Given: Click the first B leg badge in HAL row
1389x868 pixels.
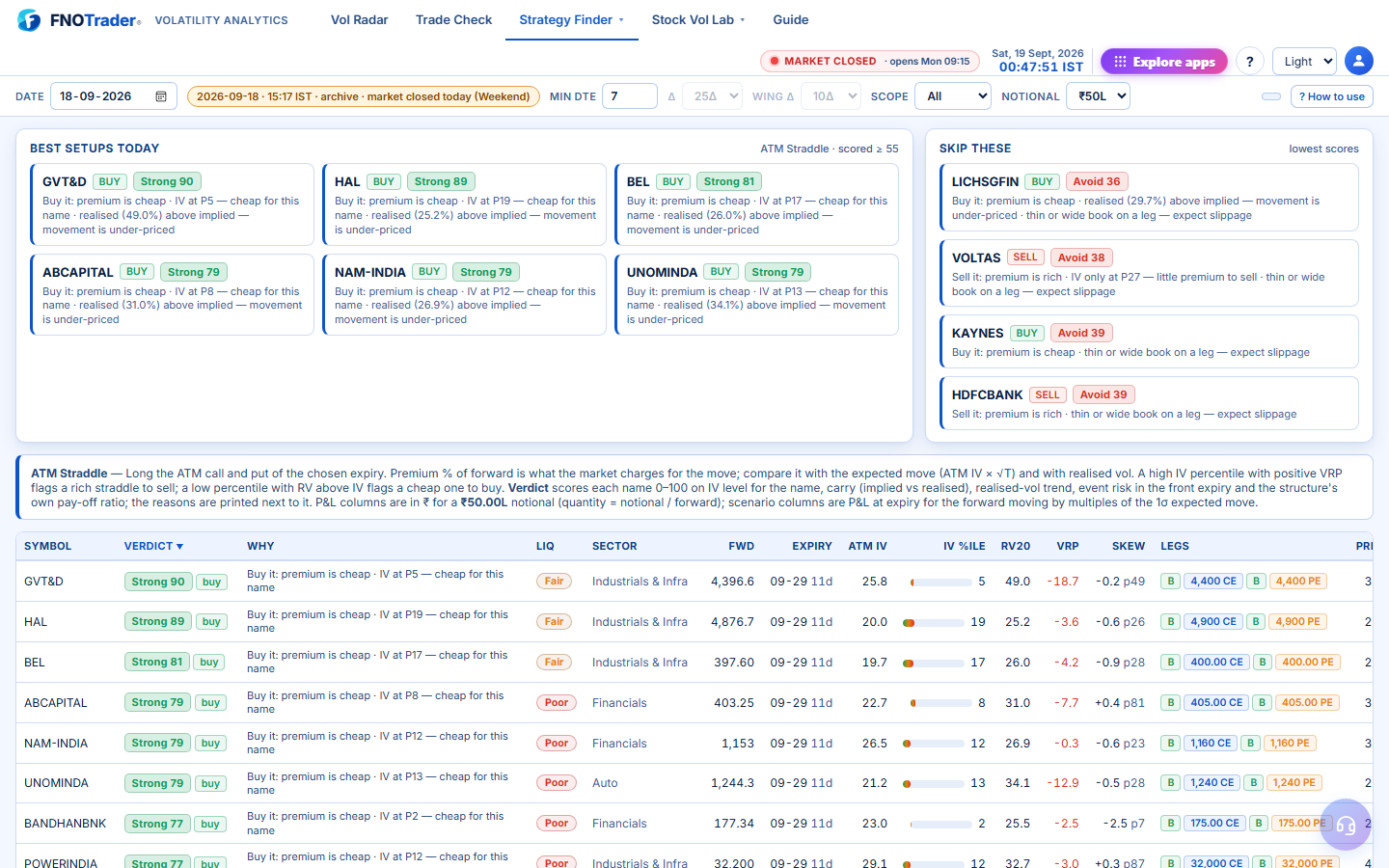Looking at the screenshot, I should [x=1170, y=622].
